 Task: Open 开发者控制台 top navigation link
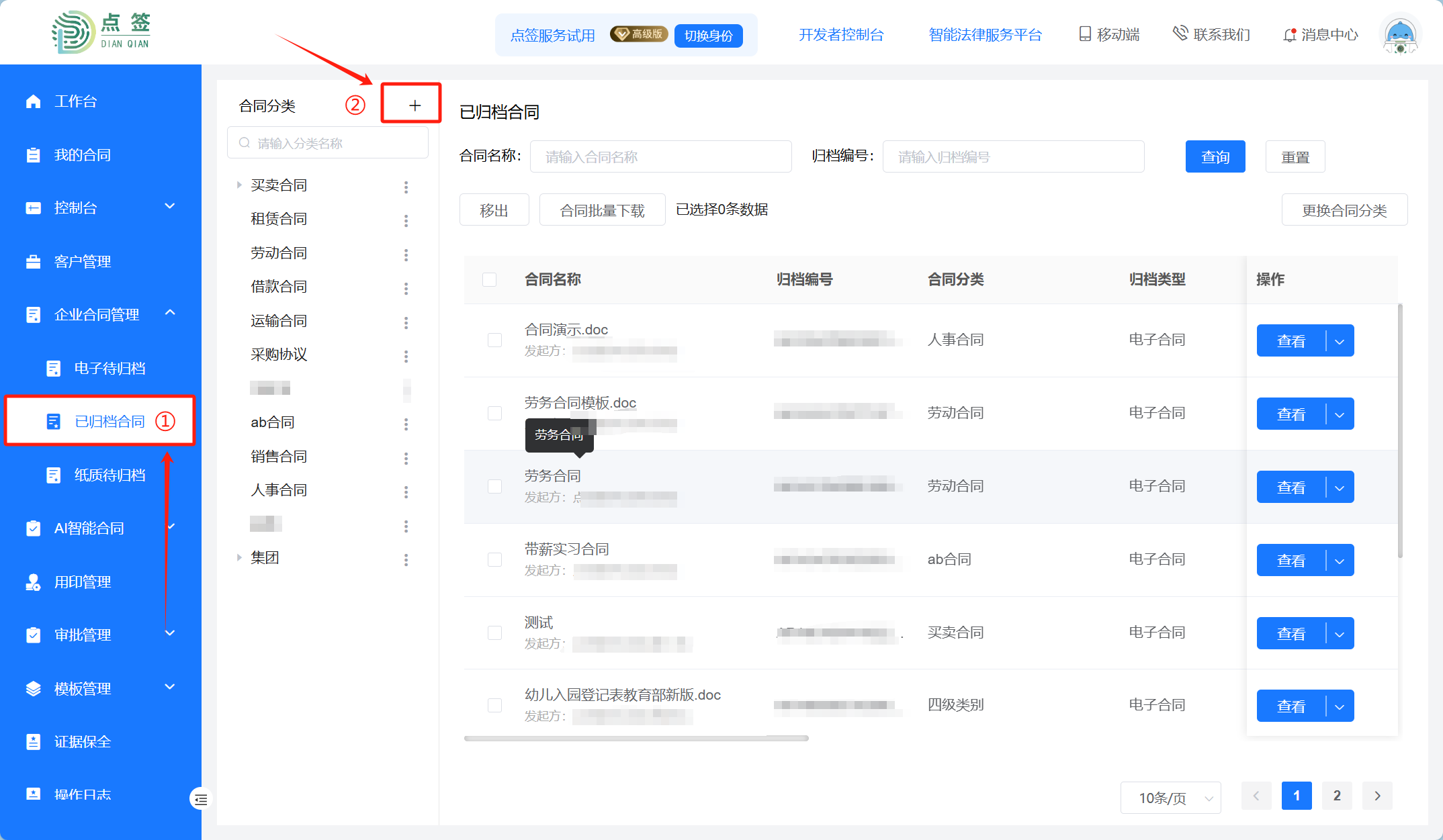pos(841,35)
